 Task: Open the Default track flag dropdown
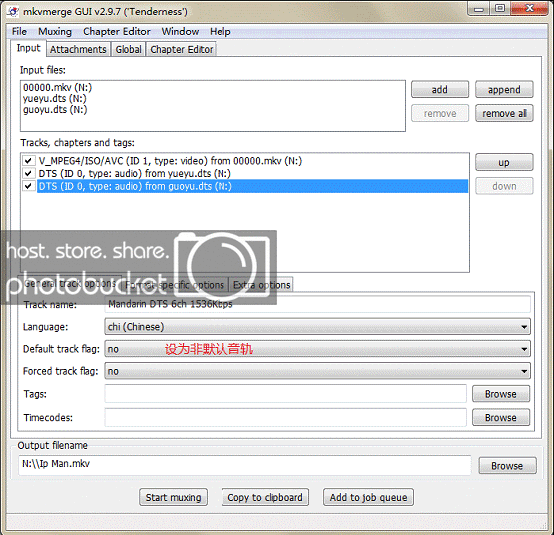pyautogui.click(x=317, y=349)
